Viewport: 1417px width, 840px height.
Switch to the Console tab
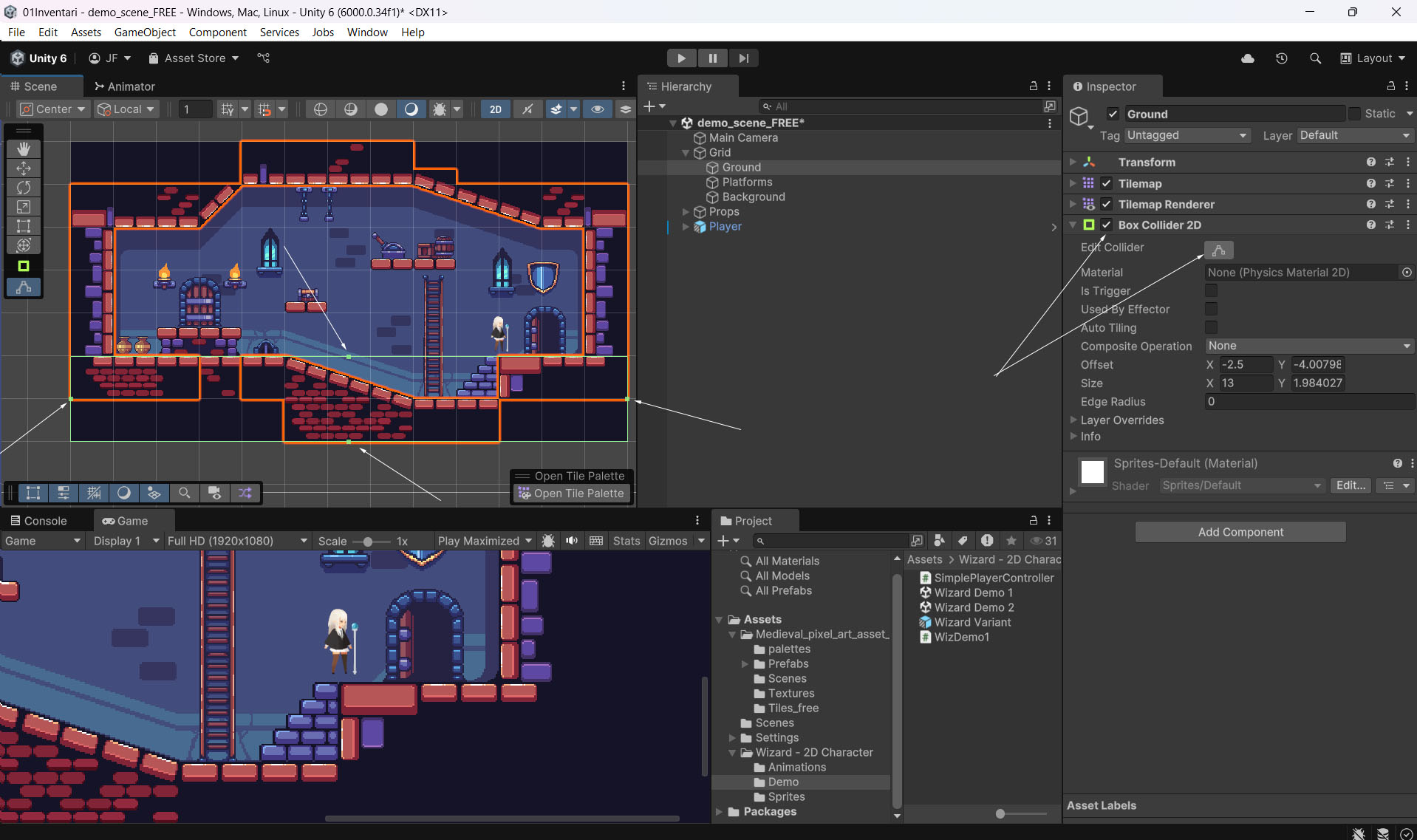click(38, 521)
